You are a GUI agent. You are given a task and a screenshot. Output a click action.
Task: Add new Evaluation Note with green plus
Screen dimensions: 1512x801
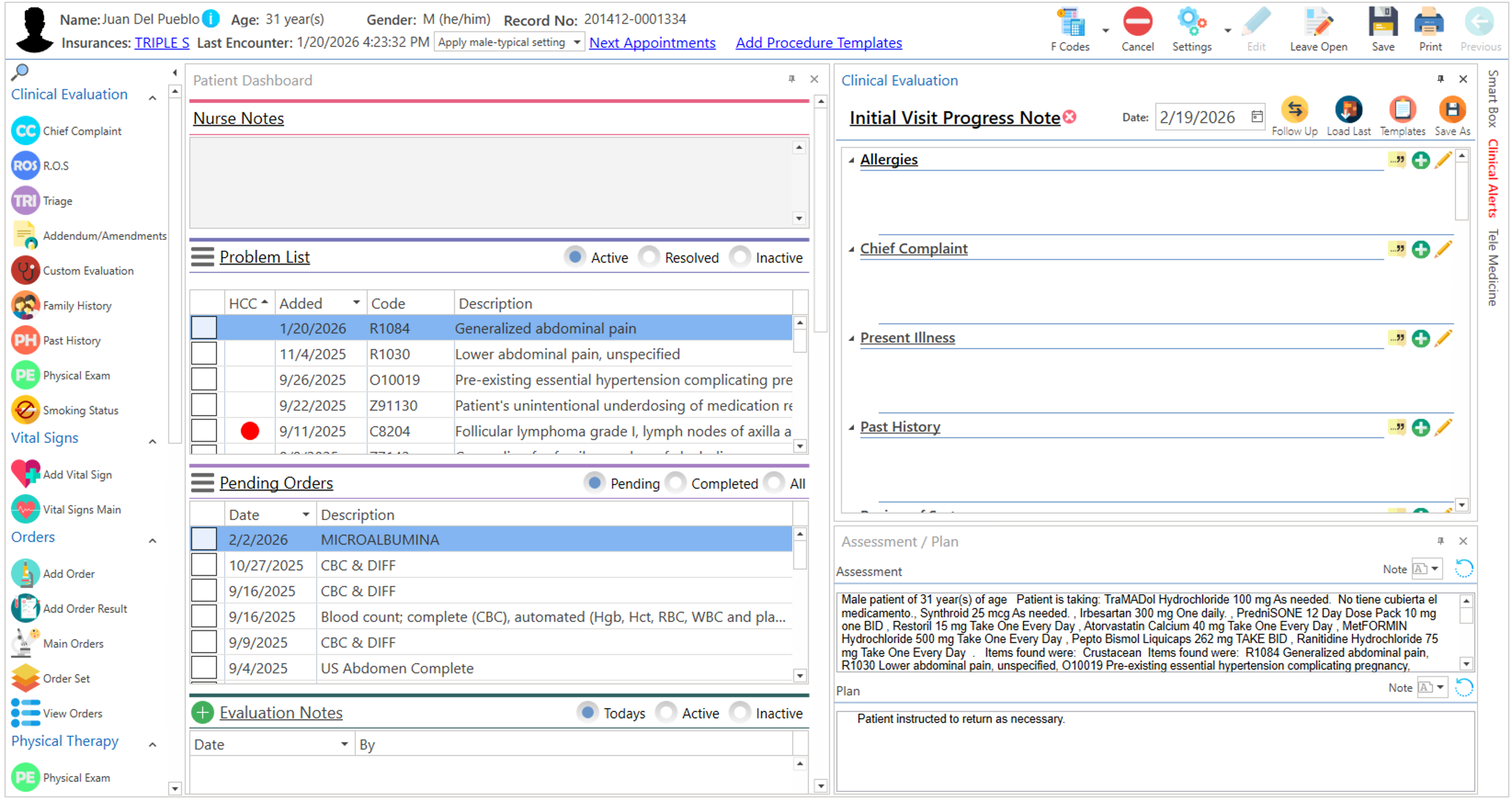coord(203,713)
